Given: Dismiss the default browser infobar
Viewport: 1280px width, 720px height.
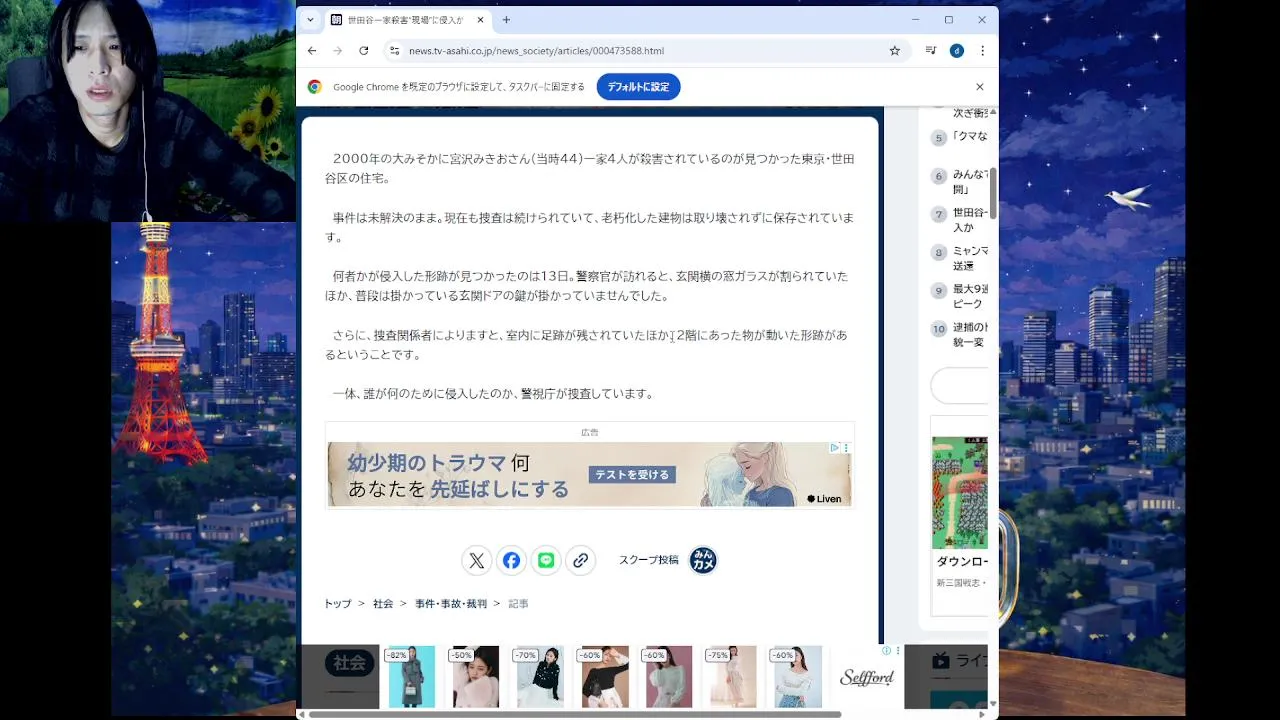Looking at the screenshot, I should click(x=980, y=87).
